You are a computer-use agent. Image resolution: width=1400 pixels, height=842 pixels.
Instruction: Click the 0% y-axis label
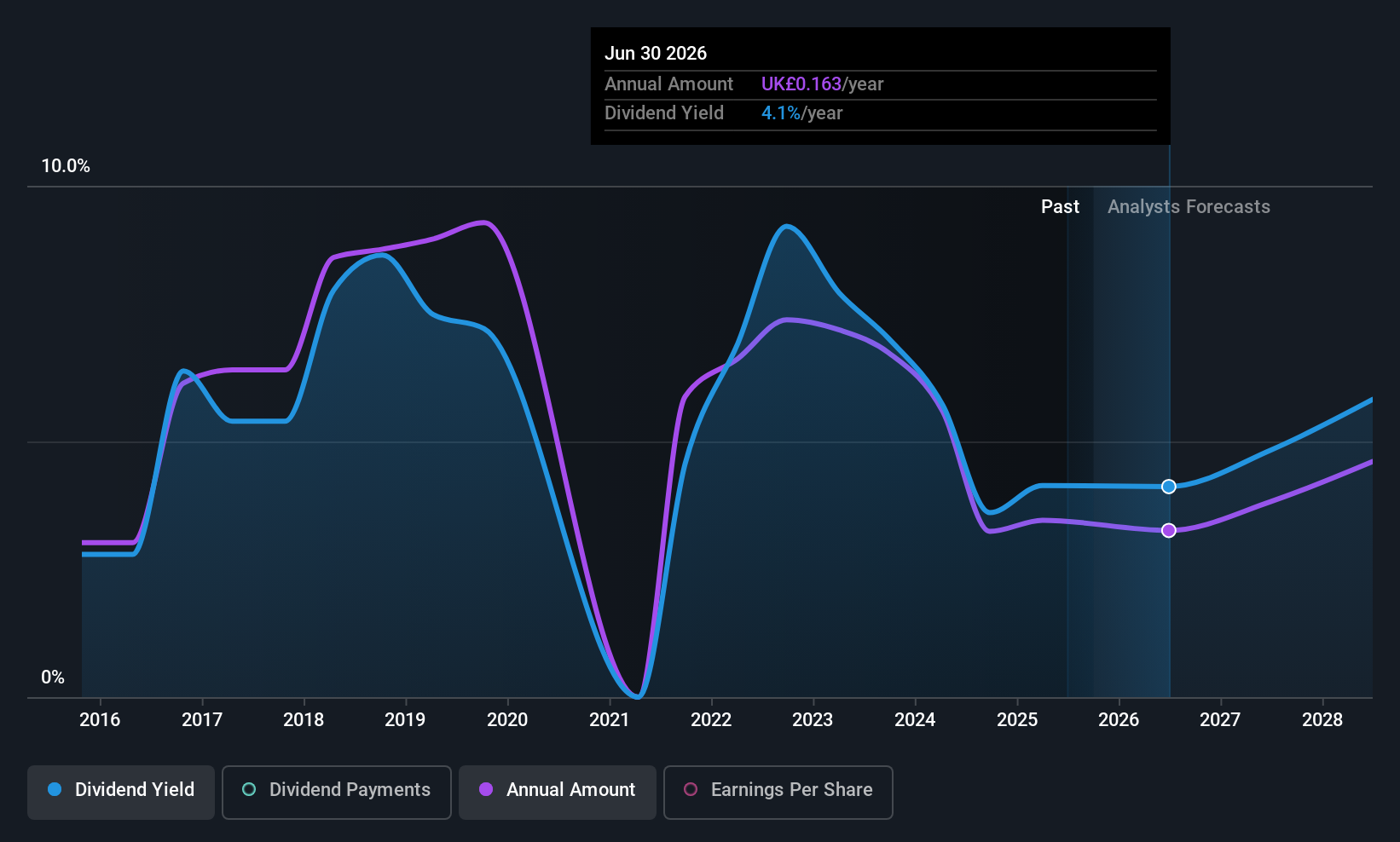53,678
